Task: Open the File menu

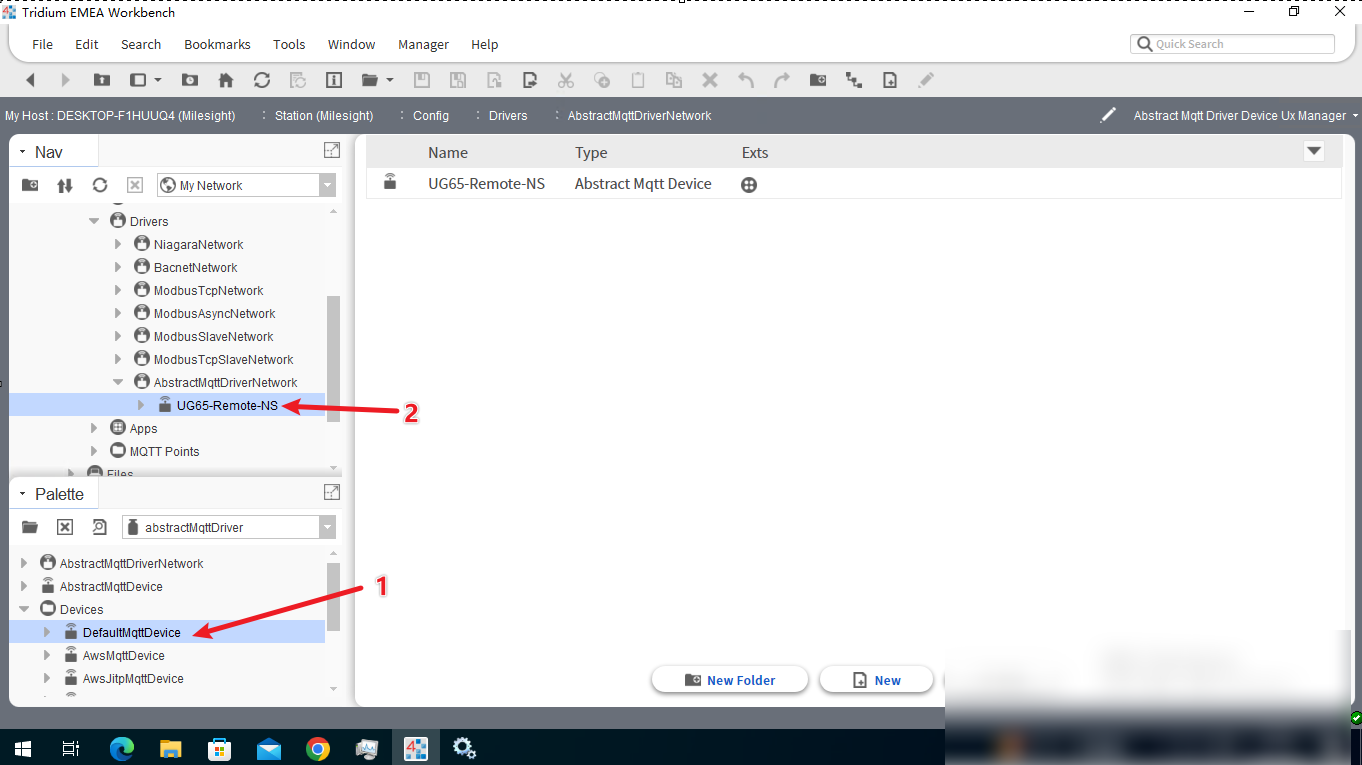Action: click(43, 45)
